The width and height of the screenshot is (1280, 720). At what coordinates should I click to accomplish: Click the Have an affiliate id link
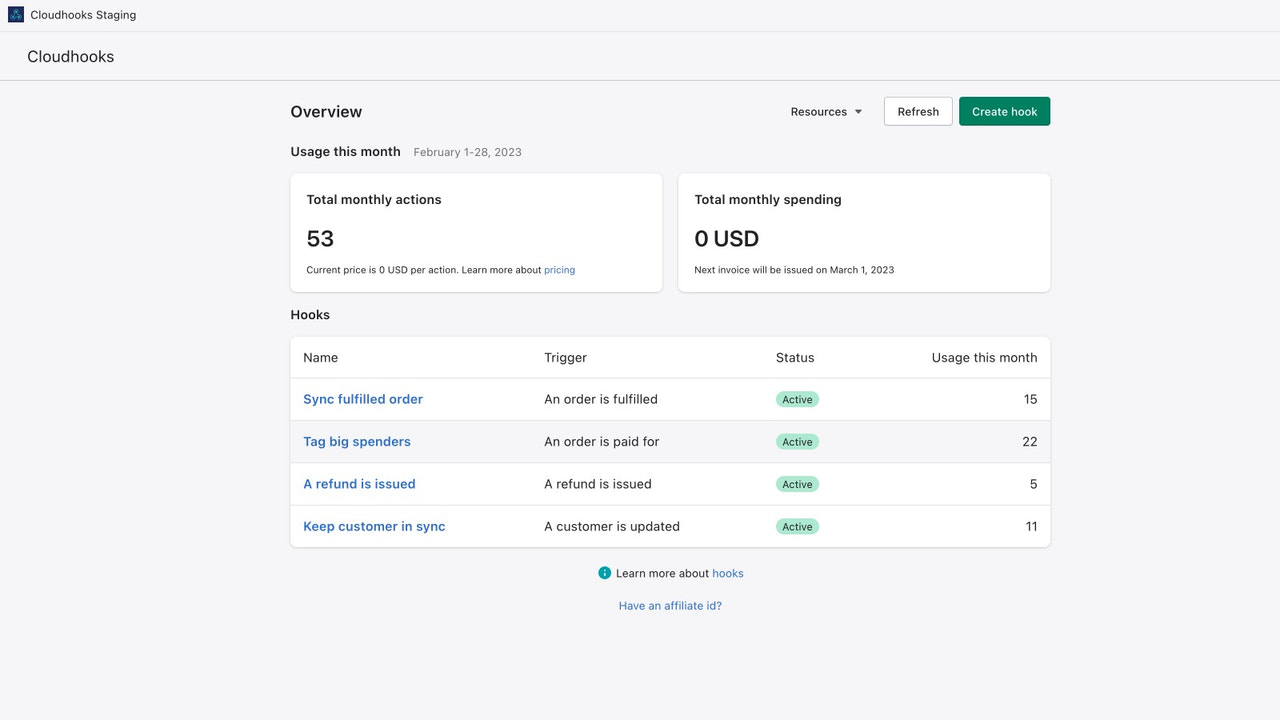[670, 605]
